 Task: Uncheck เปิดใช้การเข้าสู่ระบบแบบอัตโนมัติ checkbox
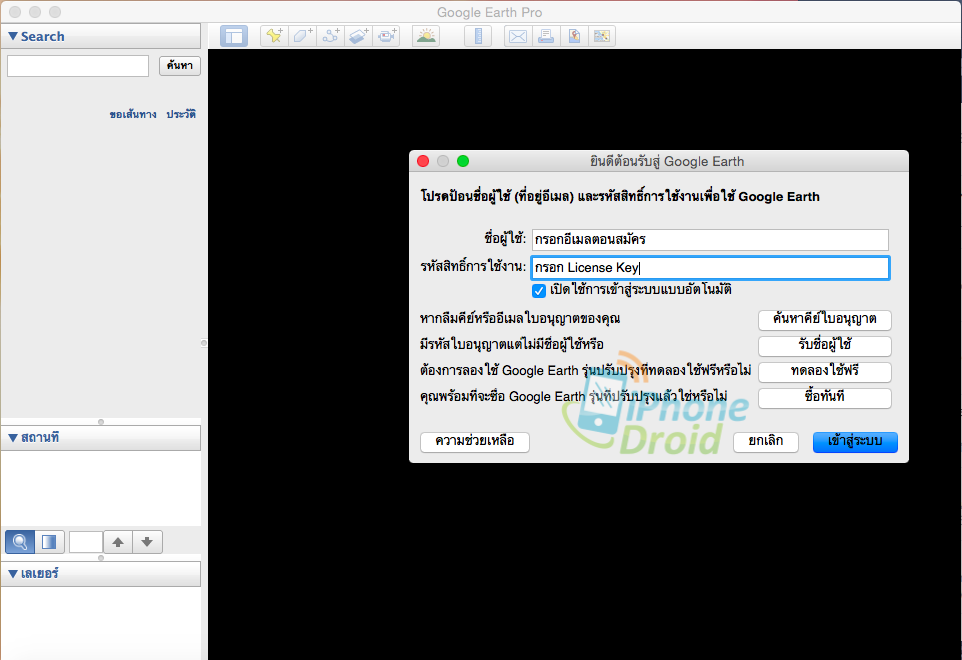pyautogui.click(x=539, y=291)
